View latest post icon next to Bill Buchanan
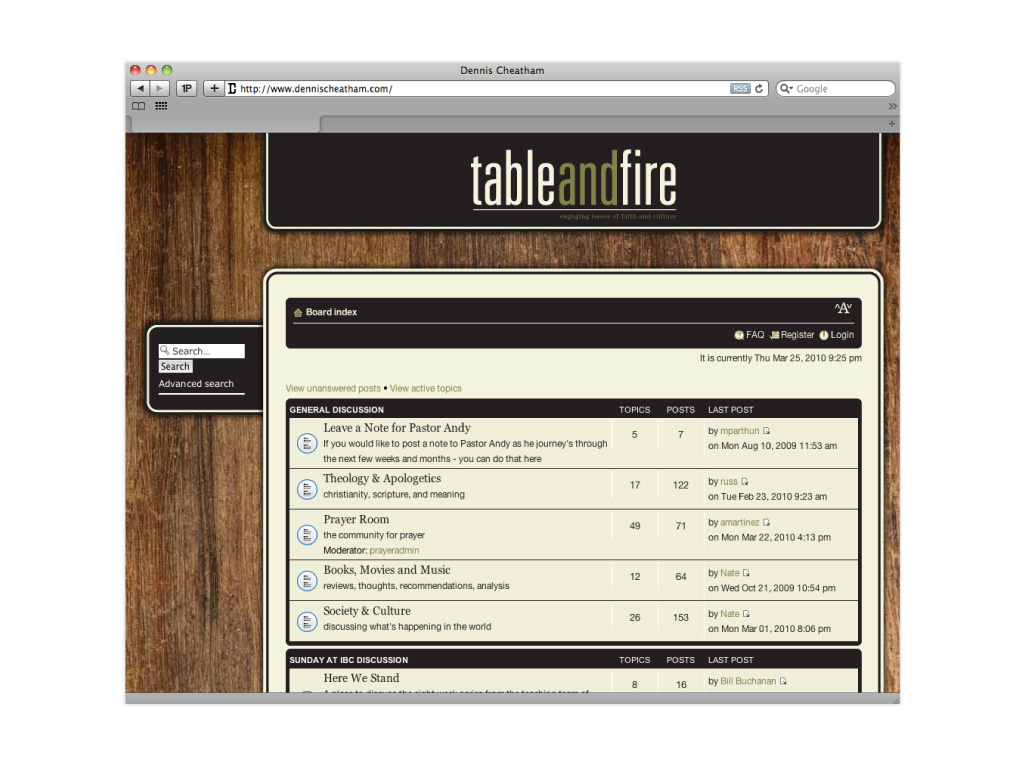 point(783,680)
